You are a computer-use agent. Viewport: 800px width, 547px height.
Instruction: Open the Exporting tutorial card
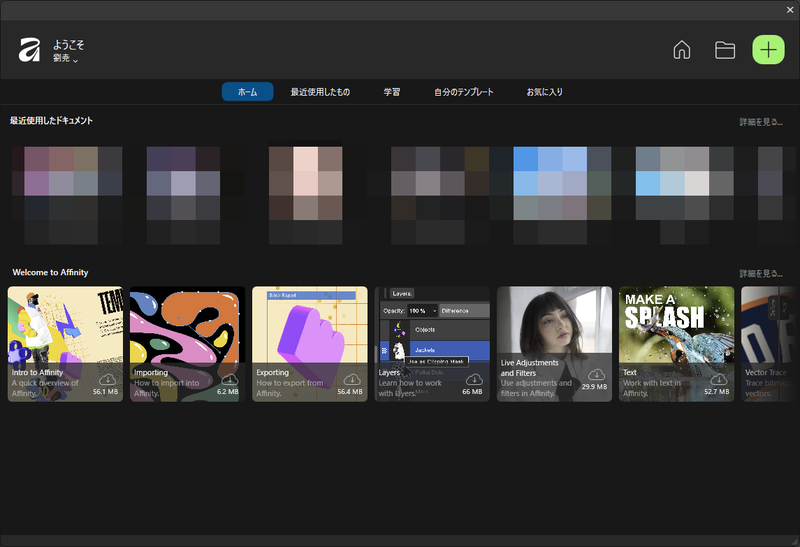coord(310,343)
